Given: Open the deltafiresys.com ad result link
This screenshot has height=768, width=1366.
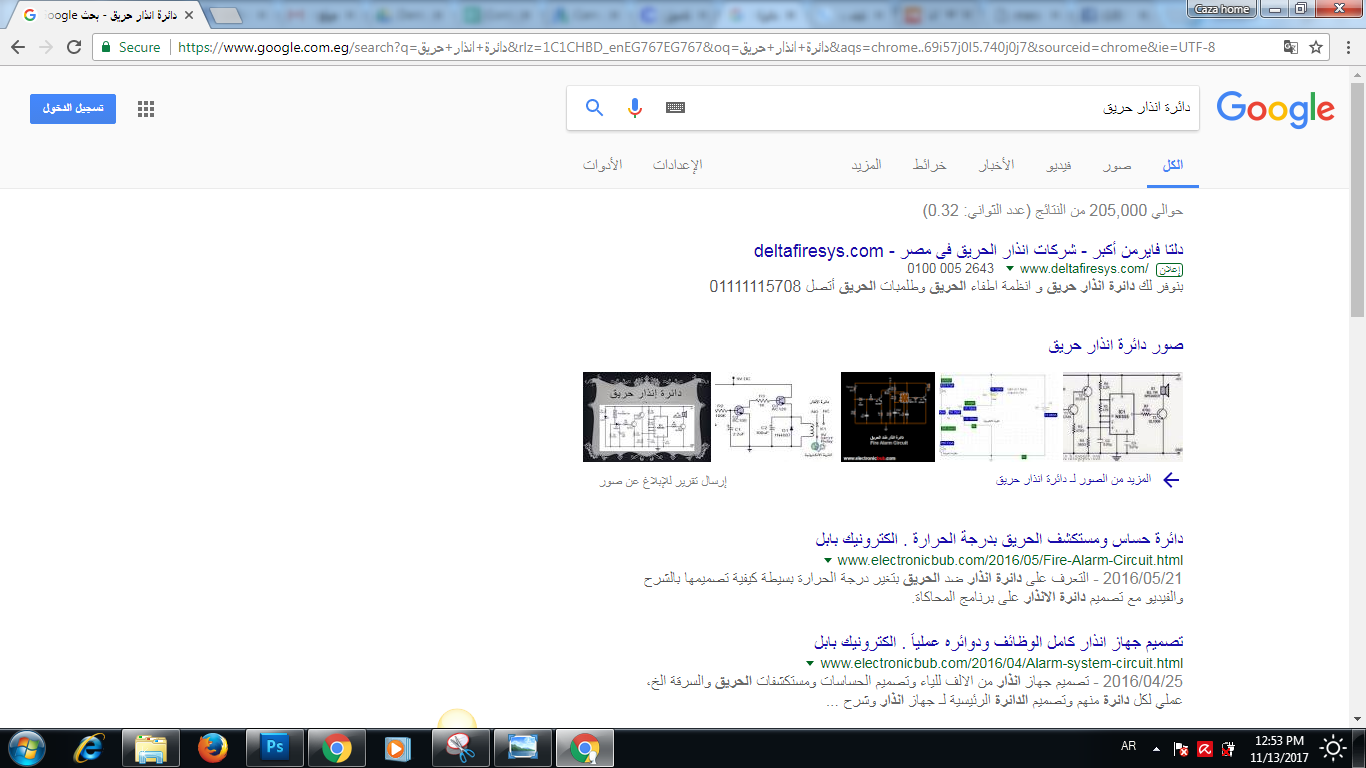Looking at the screenshot, I should coord(968,250).
